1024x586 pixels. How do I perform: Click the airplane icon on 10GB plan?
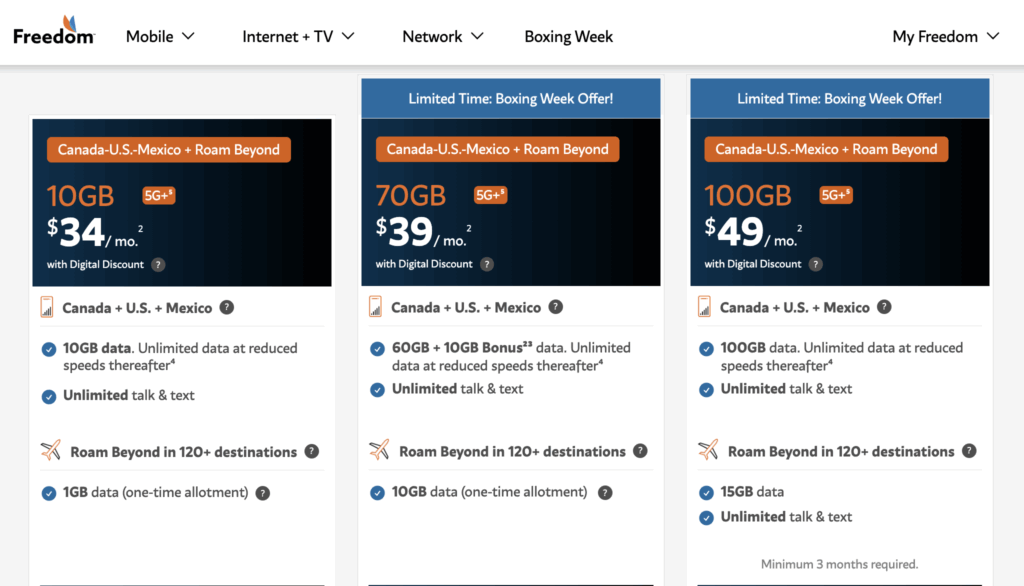click(x=51, y=450)
